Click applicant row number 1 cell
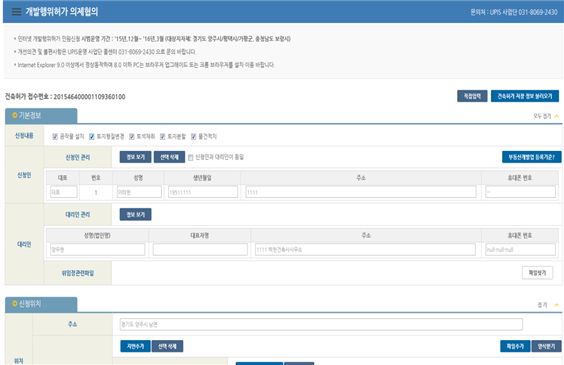The height and width of the screenshot is (365, 564). tap(96, 192)
